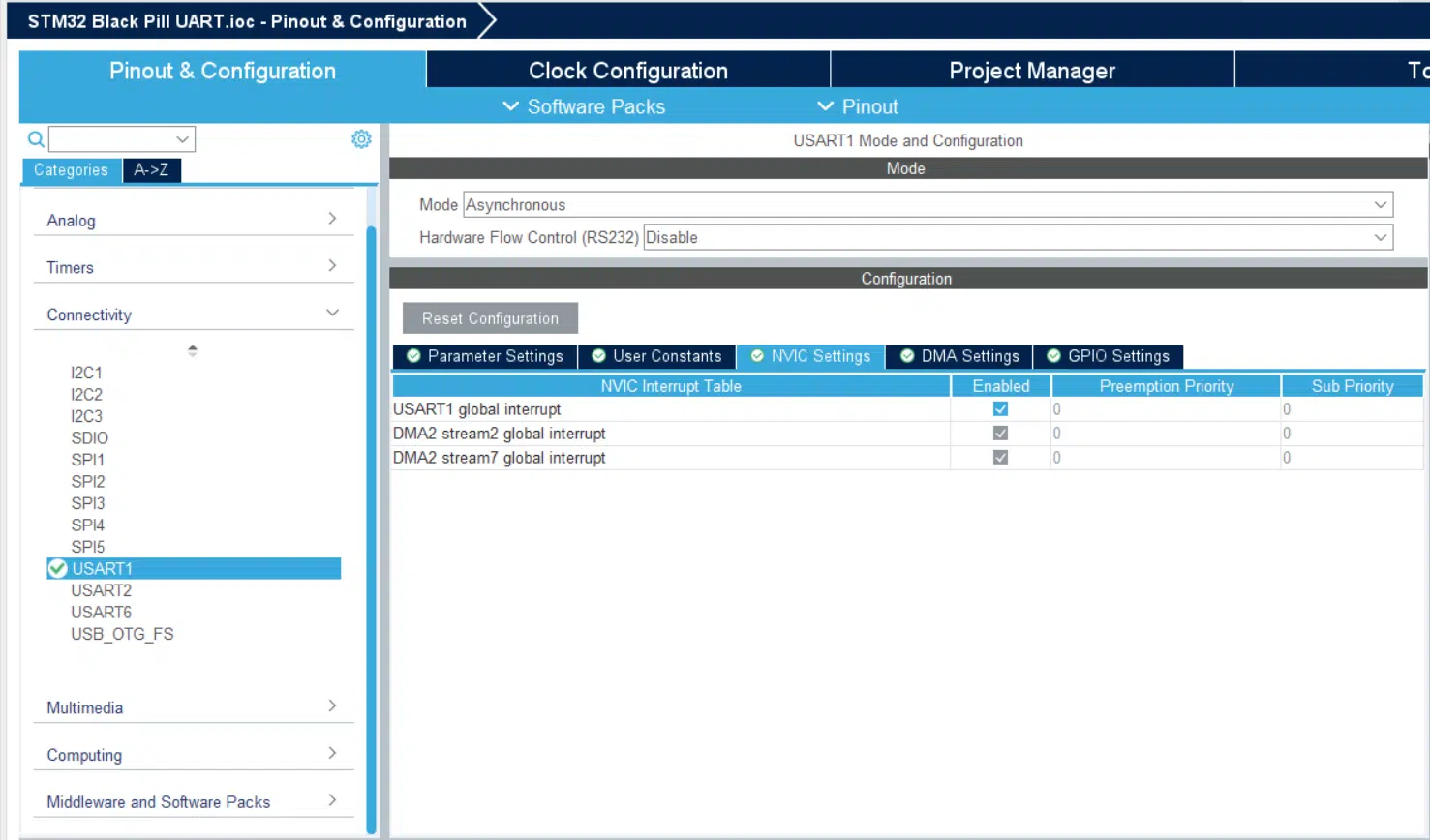Open the User Constants tab

coord(657,356)
